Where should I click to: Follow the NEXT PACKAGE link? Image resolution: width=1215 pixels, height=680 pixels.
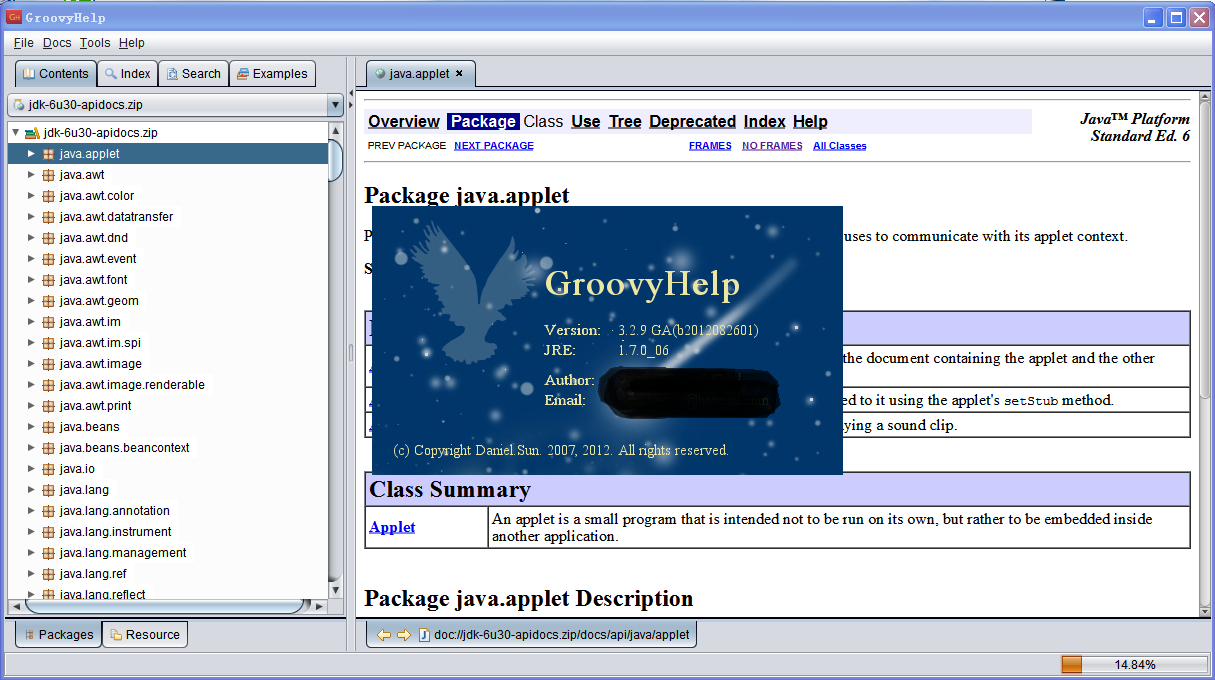[494, 146]
